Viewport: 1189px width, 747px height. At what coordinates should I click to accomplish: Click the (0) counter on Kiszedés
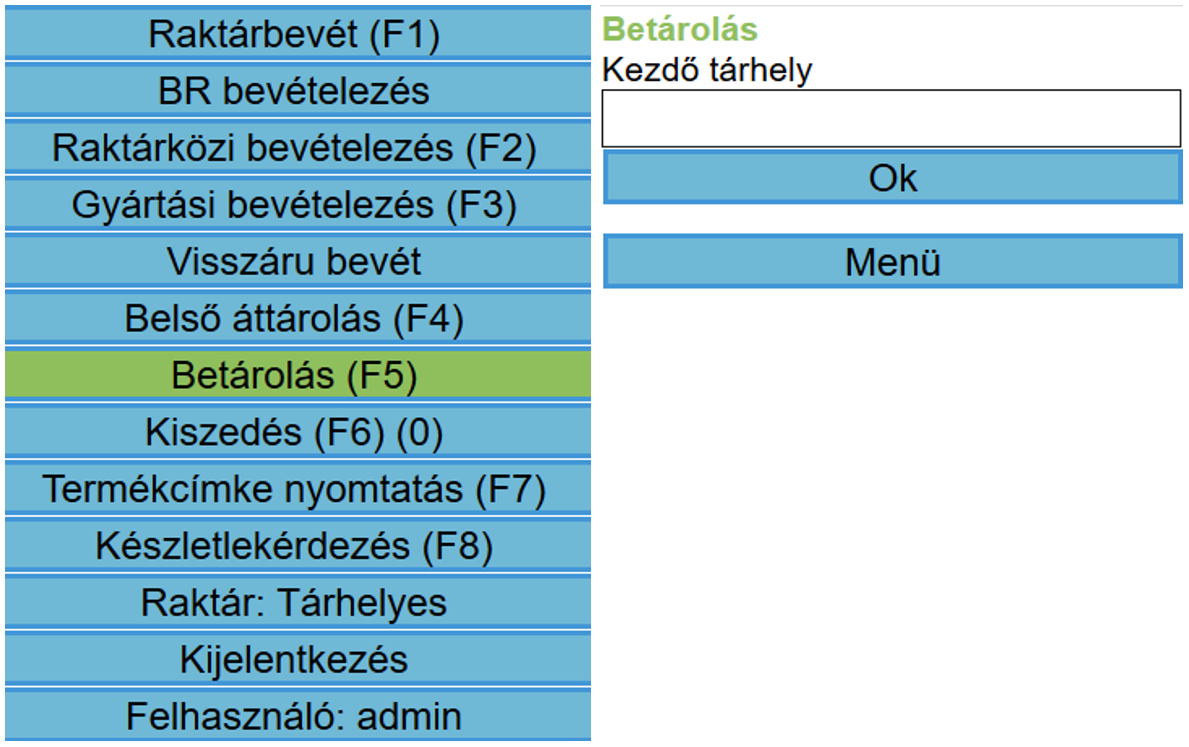pos(419,432)
